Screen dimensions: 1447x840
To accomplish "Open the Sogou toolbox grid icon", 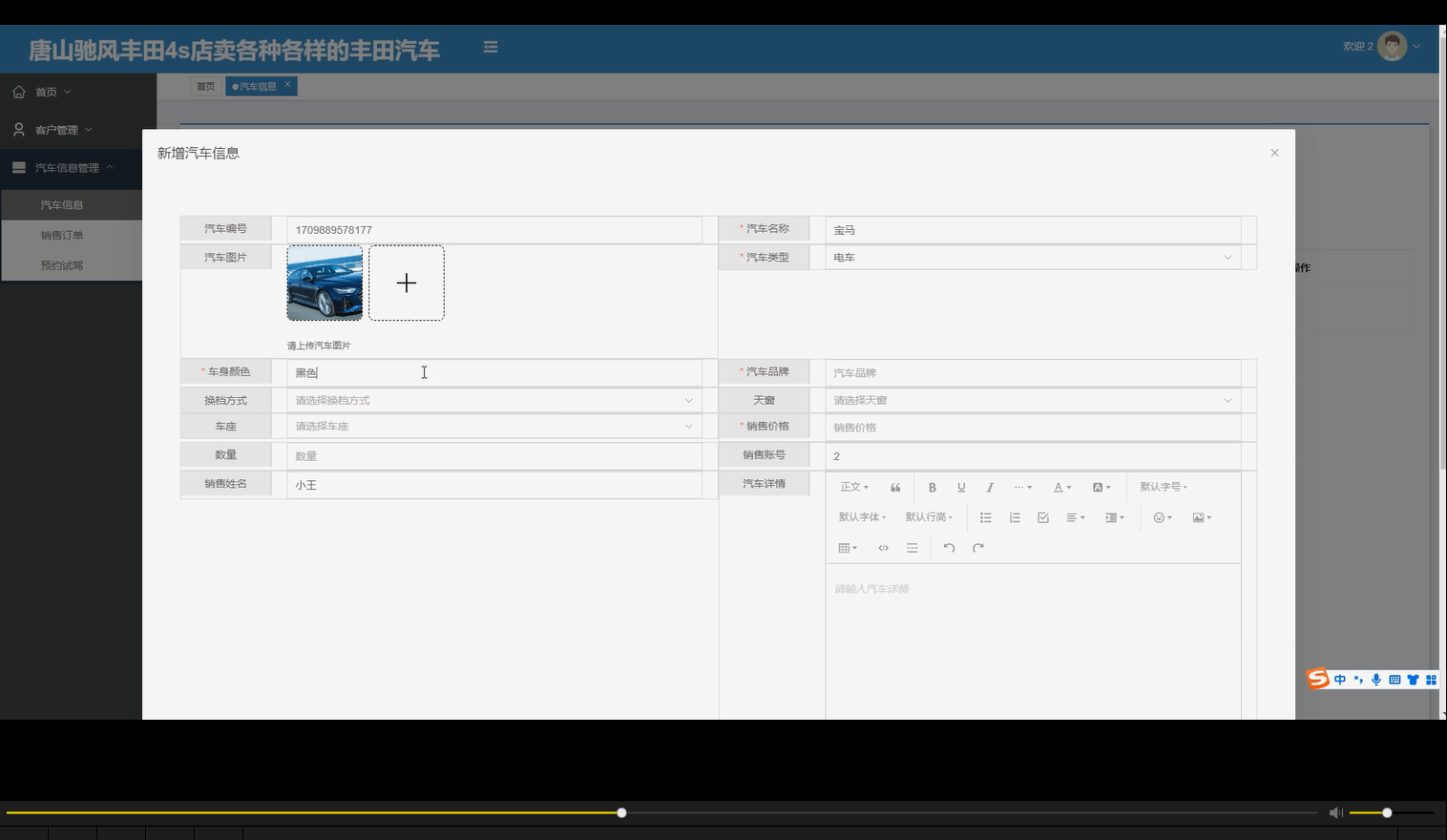I will (1431, 680).
